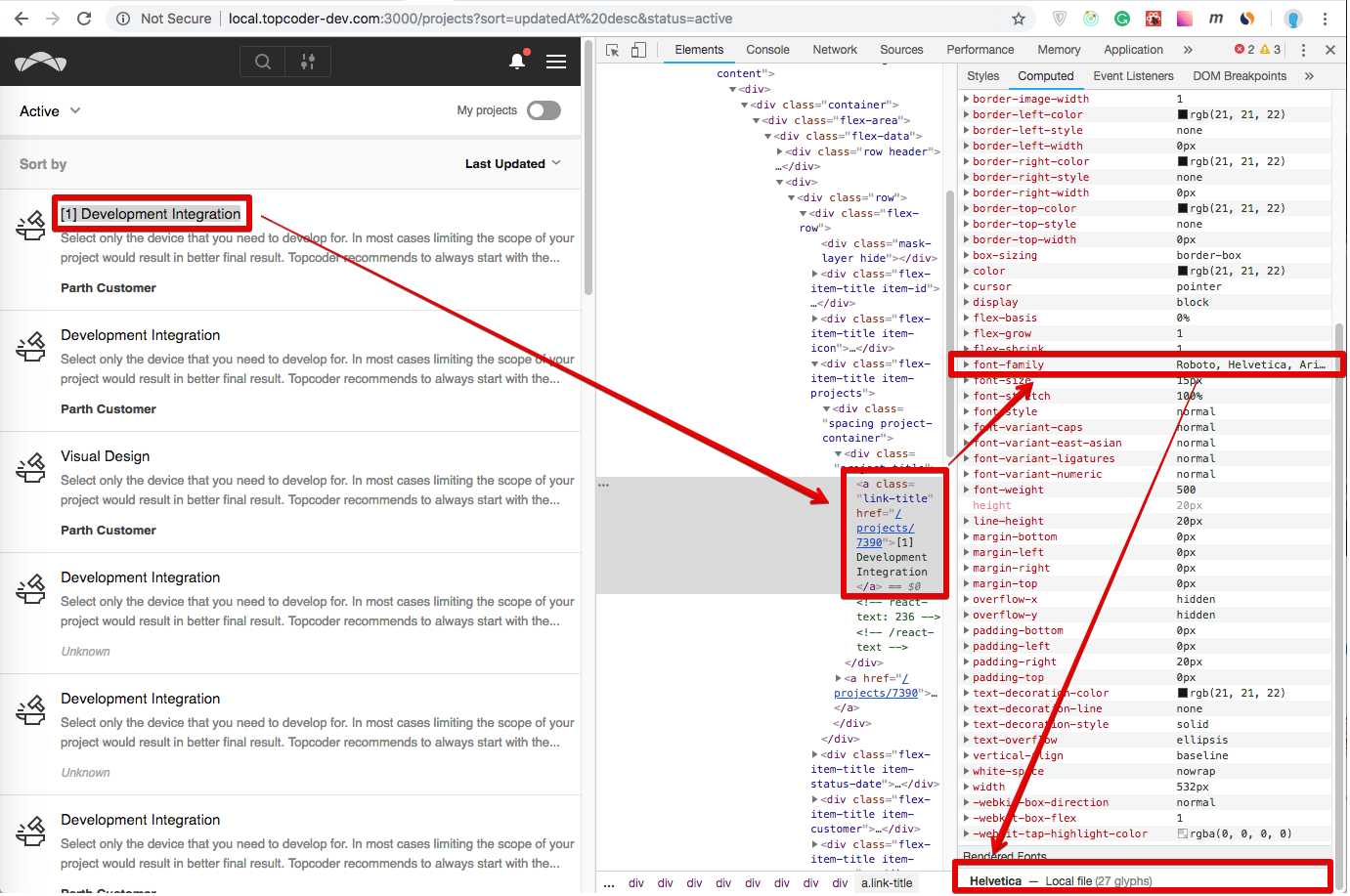
Task: Click the Topcoder logo
Action: (x=41, y=63)
